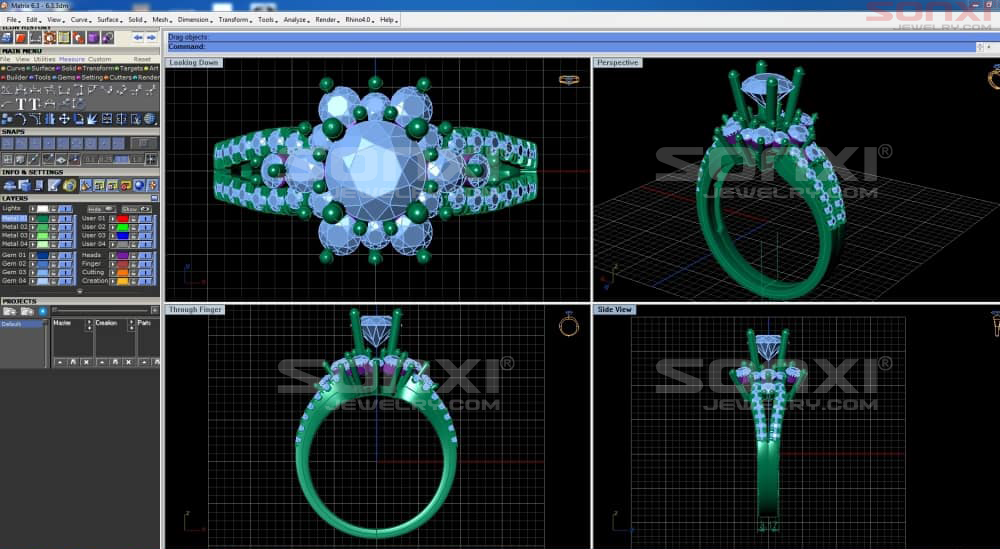Select the Gems tool category
The width and height of the screenshot is (1000, 549).
click(x=64, y=77)
